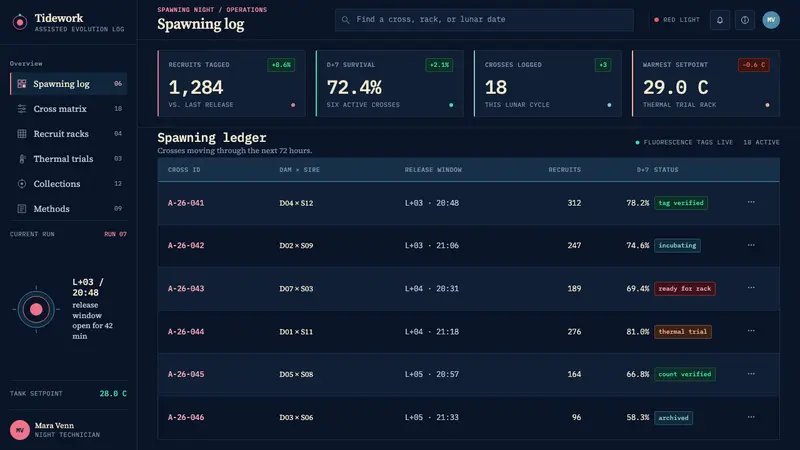Select the D+7 Survival 72.4% card
800x450 pixels.
coord(389,84)
